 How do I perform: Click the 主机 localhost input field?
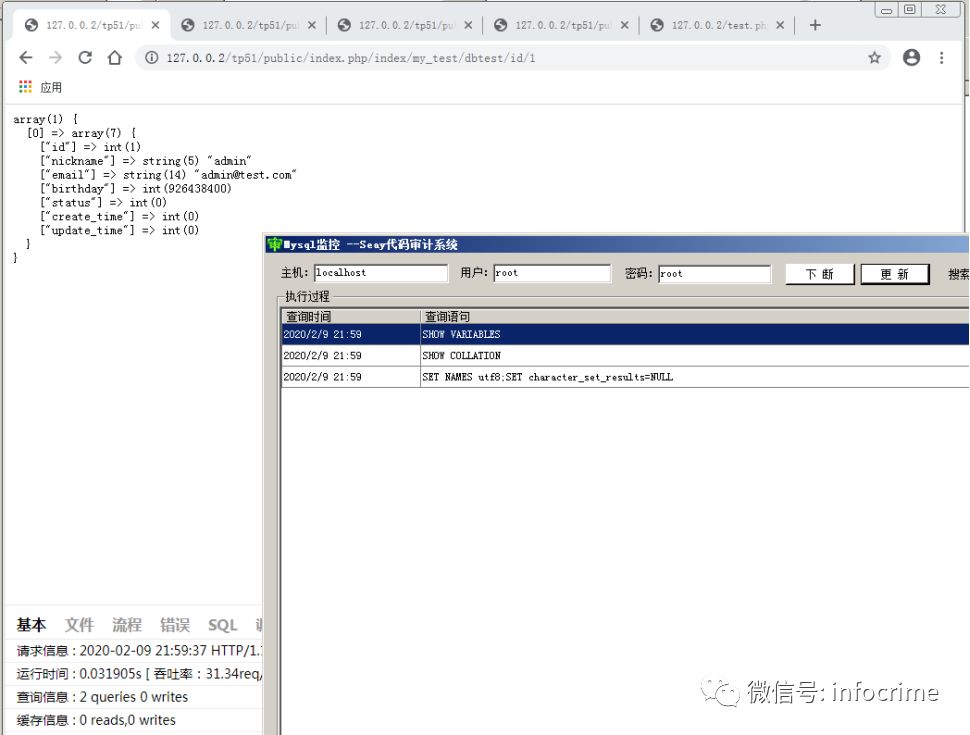coord(380,273)
